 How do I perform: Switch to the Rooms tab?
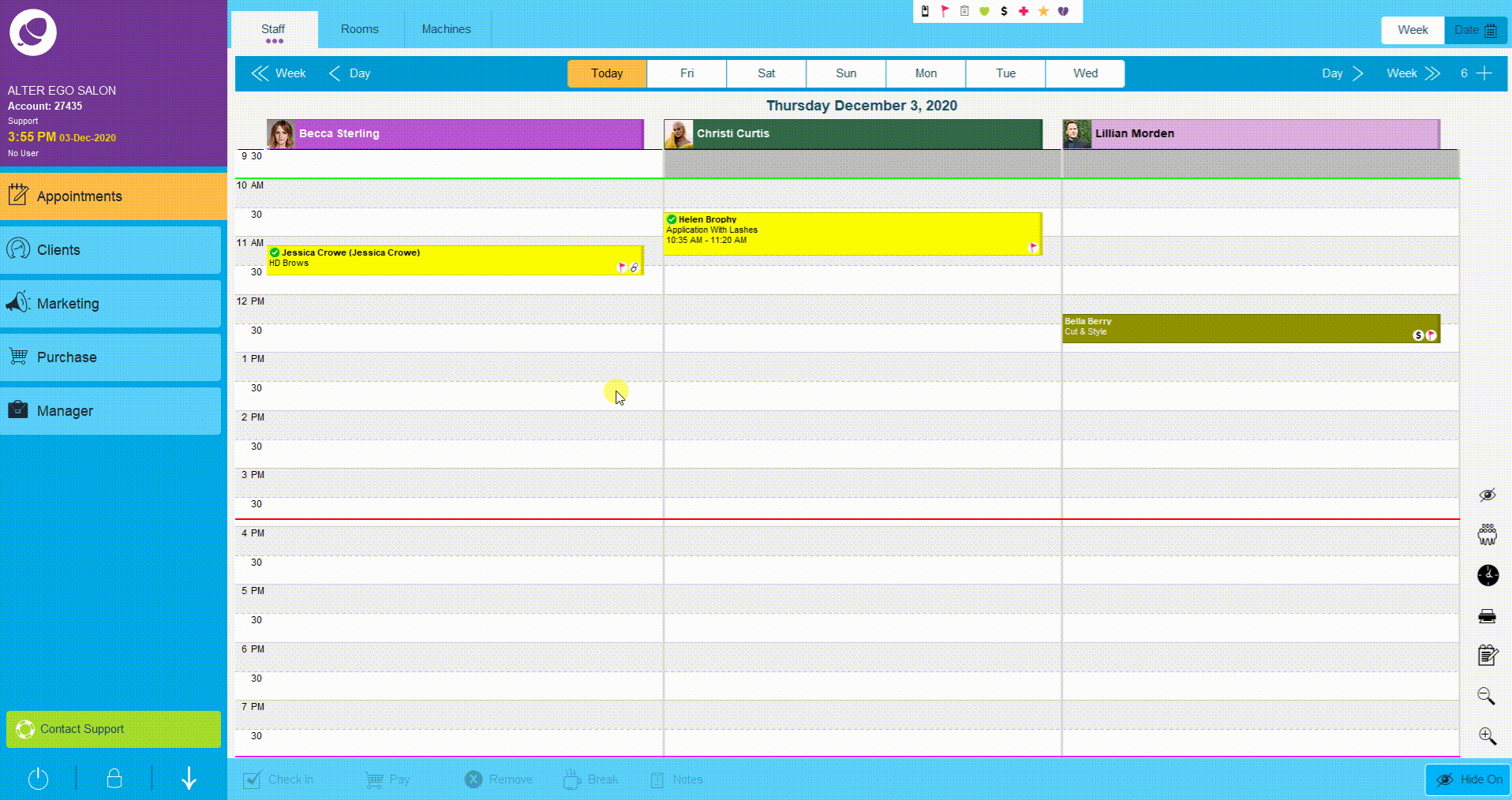click(x=359, y=29)
